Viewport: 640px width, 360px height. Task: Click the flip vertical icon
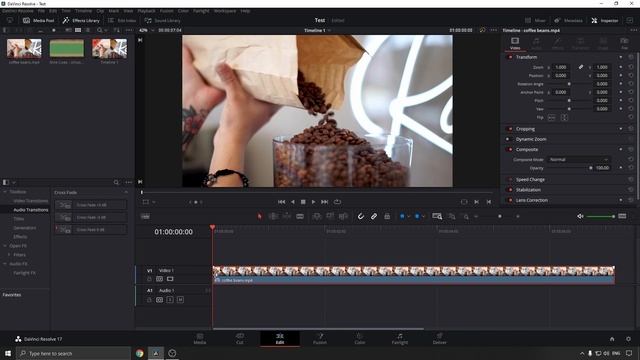pos(564,118)
